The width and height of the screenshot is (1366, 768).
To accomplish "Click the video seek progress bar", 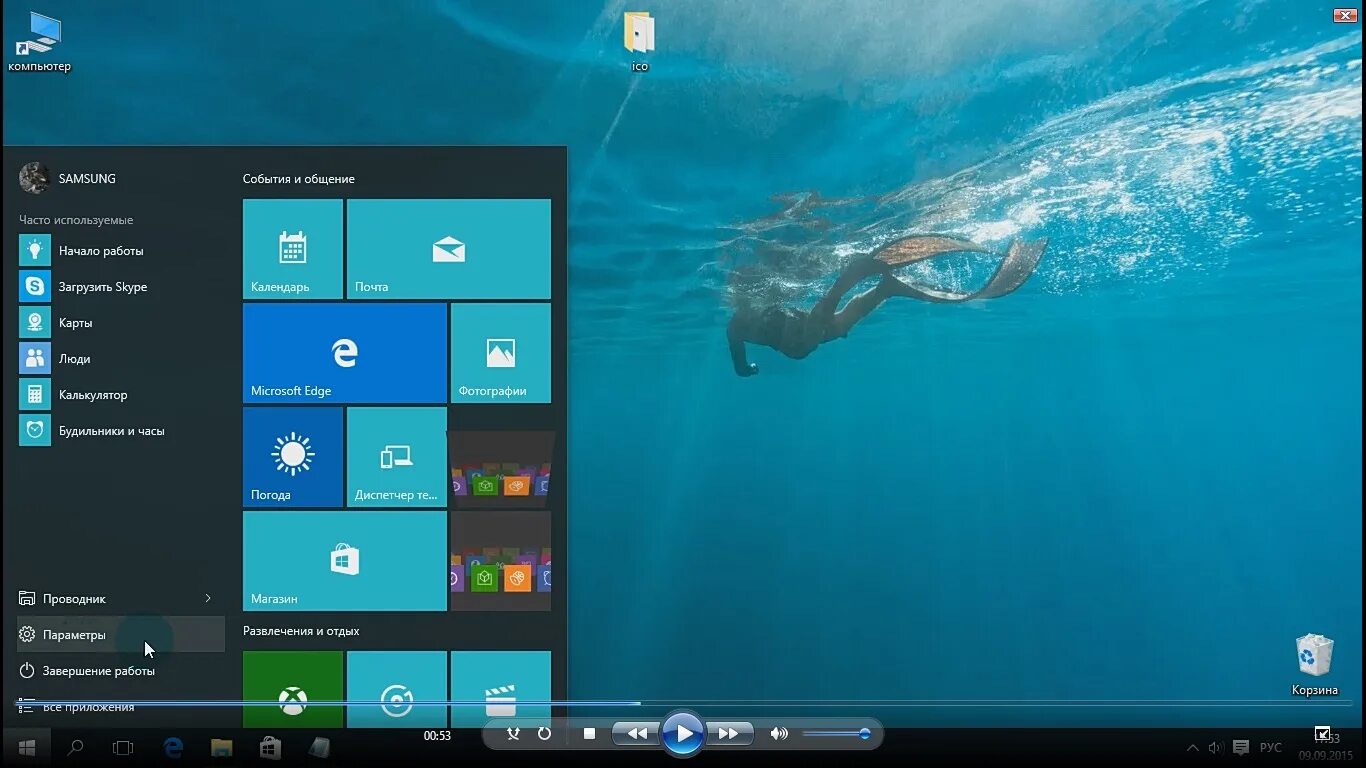I will click(x=683, y=703).
